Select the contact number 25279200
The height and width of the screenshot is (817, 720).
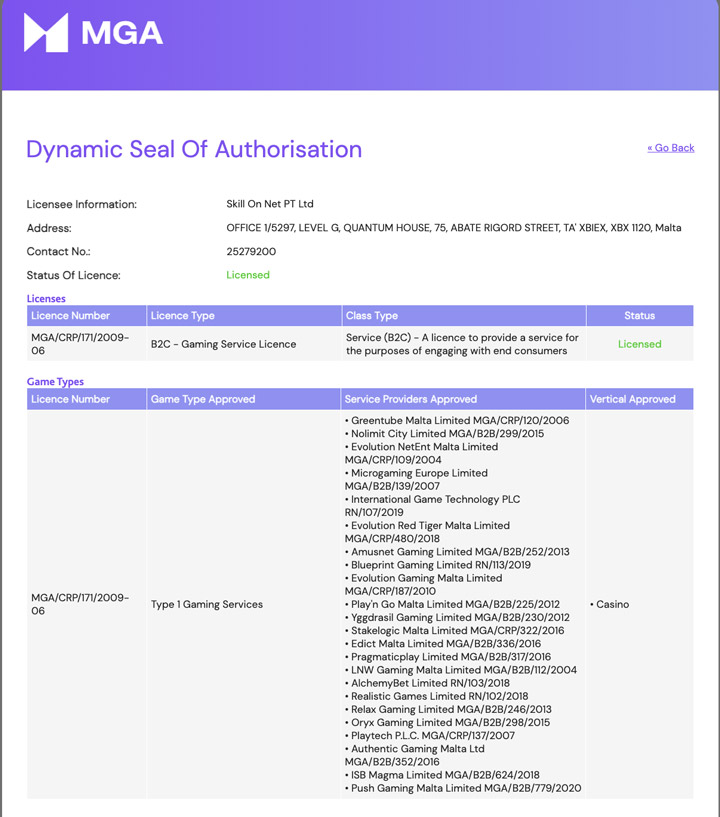pos(251,252)
